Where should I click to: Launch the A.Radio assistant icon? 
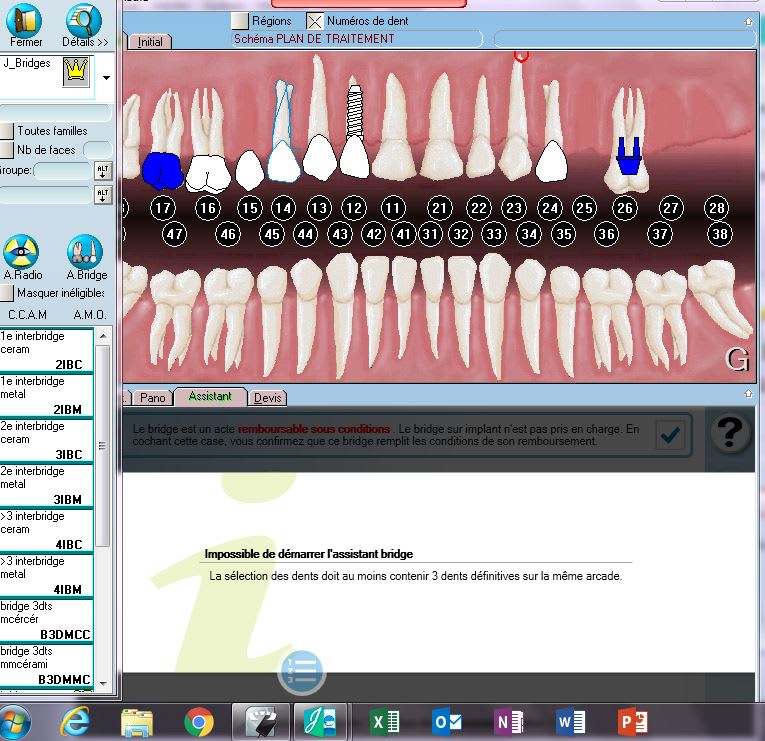(21, 253)
